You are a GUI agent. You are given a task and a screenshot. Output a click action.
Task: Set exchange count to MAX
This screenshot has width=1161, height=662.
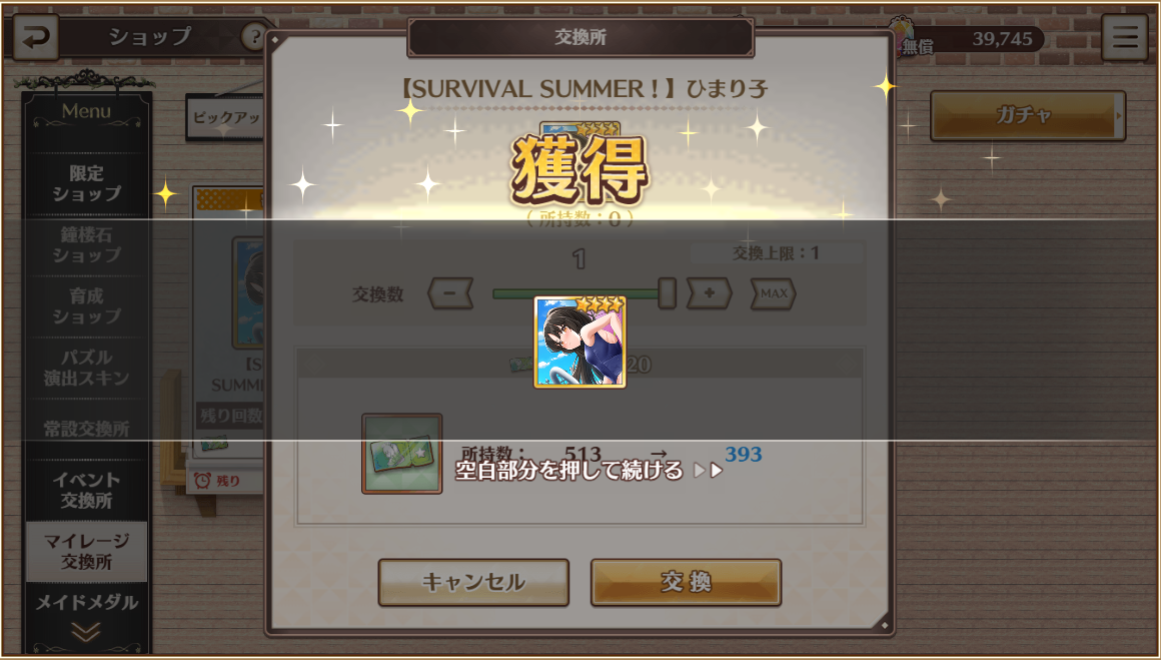774,293
